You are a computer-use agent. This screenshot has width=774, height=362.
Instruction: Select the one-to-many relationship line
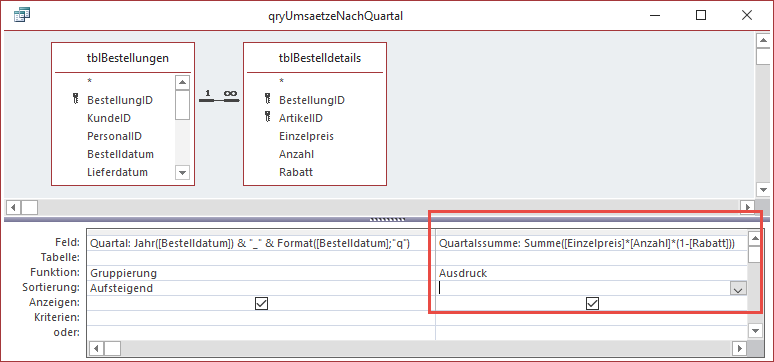[219, 100]
